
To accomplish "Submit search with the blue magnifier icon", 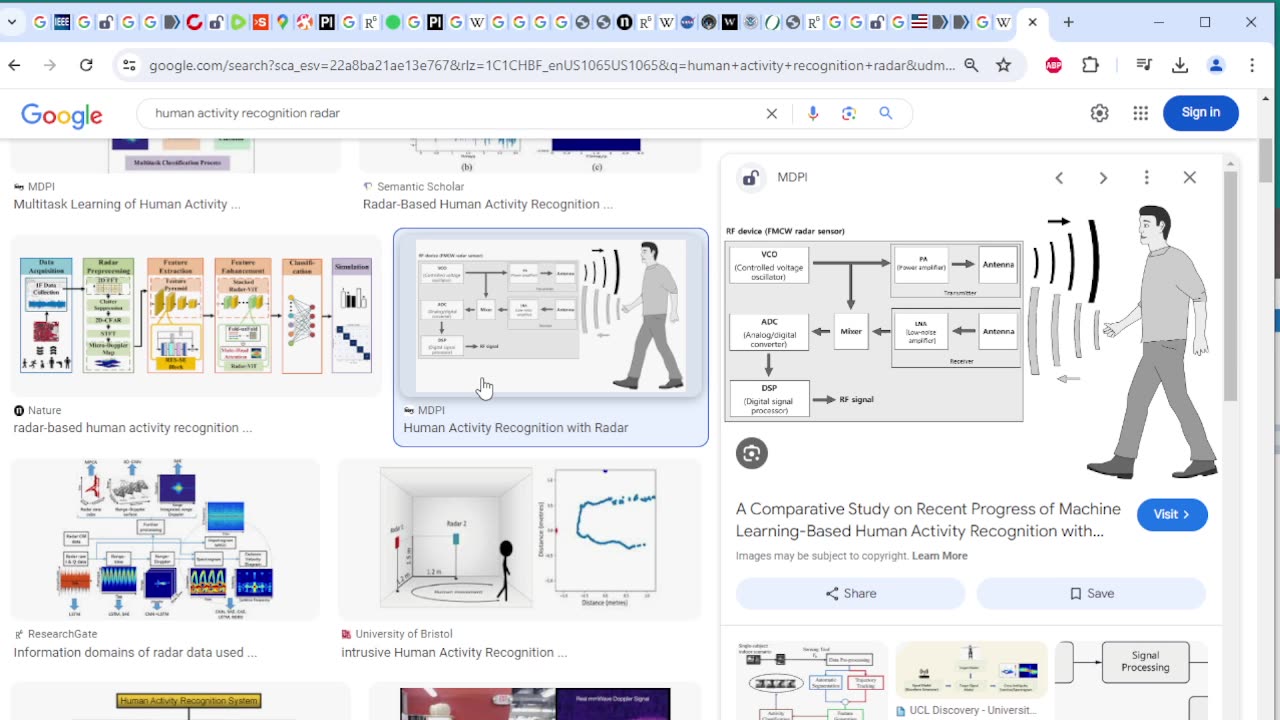I will (x=885, y=113).
